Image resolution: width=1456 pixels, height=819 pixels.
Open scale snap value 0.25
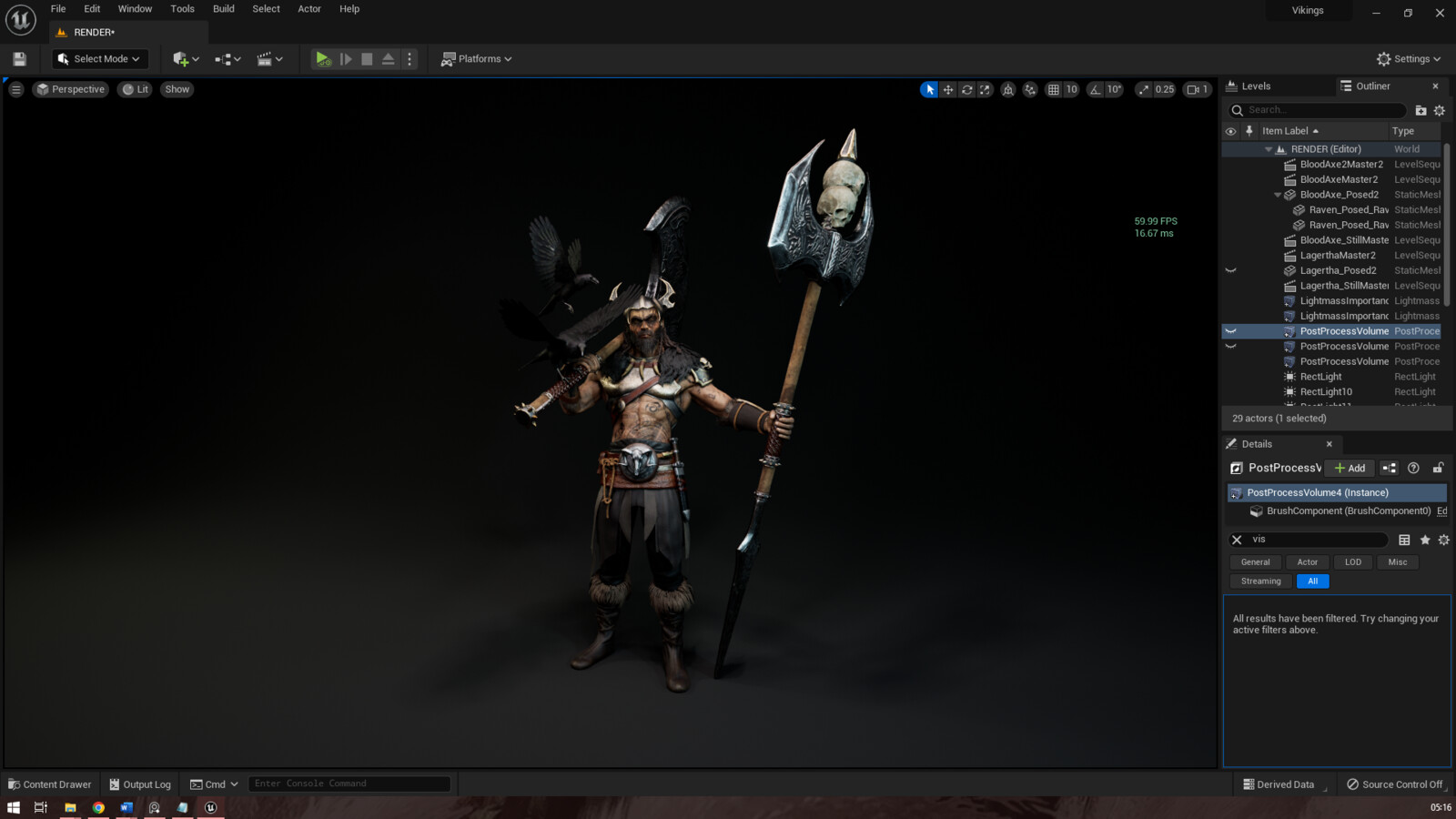(x=1165, y=89)
